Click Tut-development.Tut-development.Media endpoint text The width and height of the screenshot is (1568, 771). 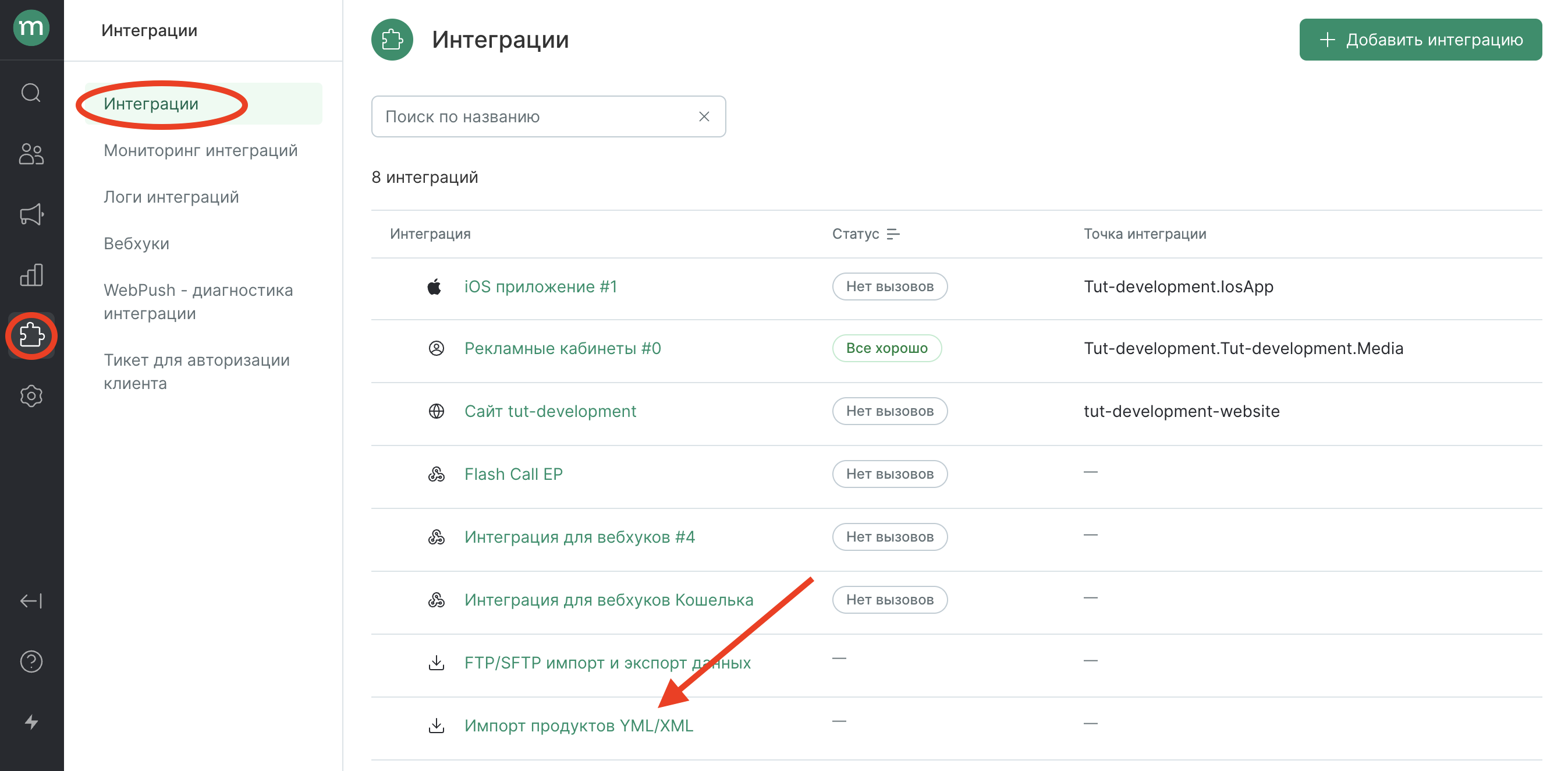point(1244,348)
